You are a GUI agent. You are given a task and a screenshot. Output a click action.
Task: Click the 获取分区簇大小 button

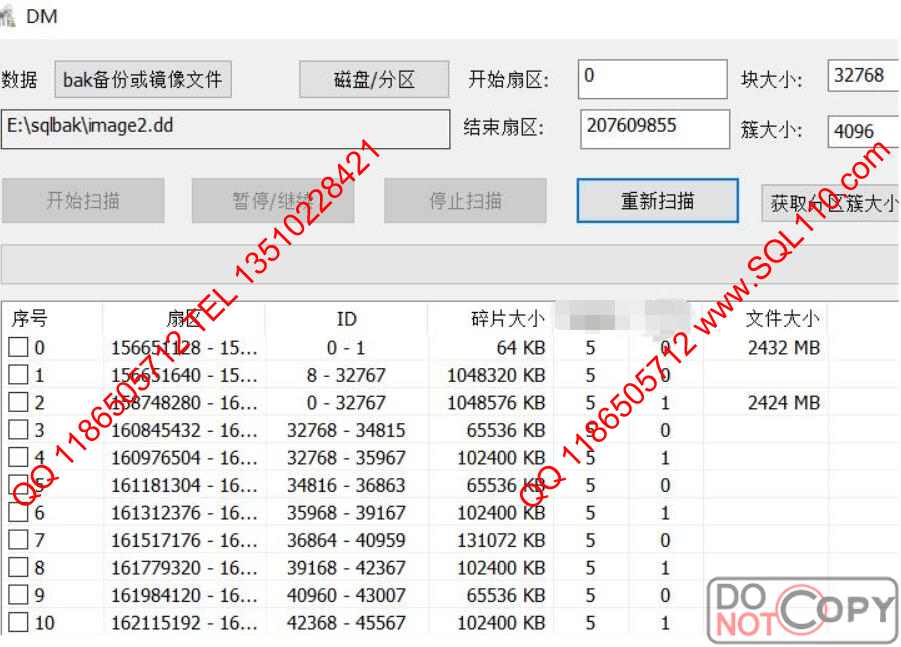(831, 203)
